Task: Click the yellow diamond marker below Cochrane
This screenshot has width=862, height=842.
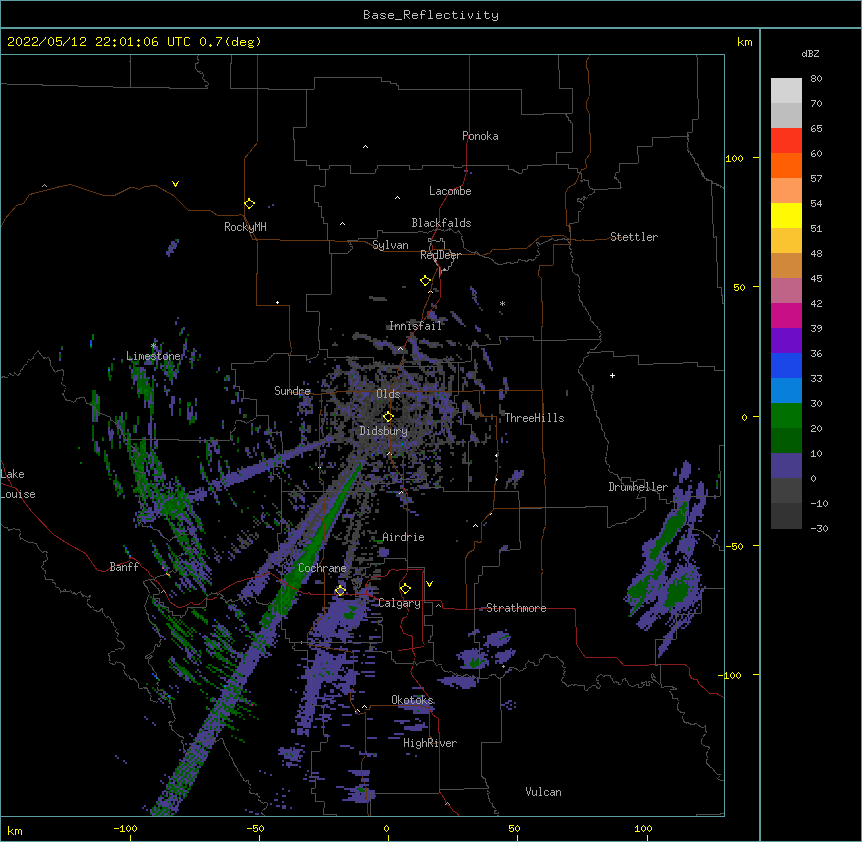Action: point(340,590)
